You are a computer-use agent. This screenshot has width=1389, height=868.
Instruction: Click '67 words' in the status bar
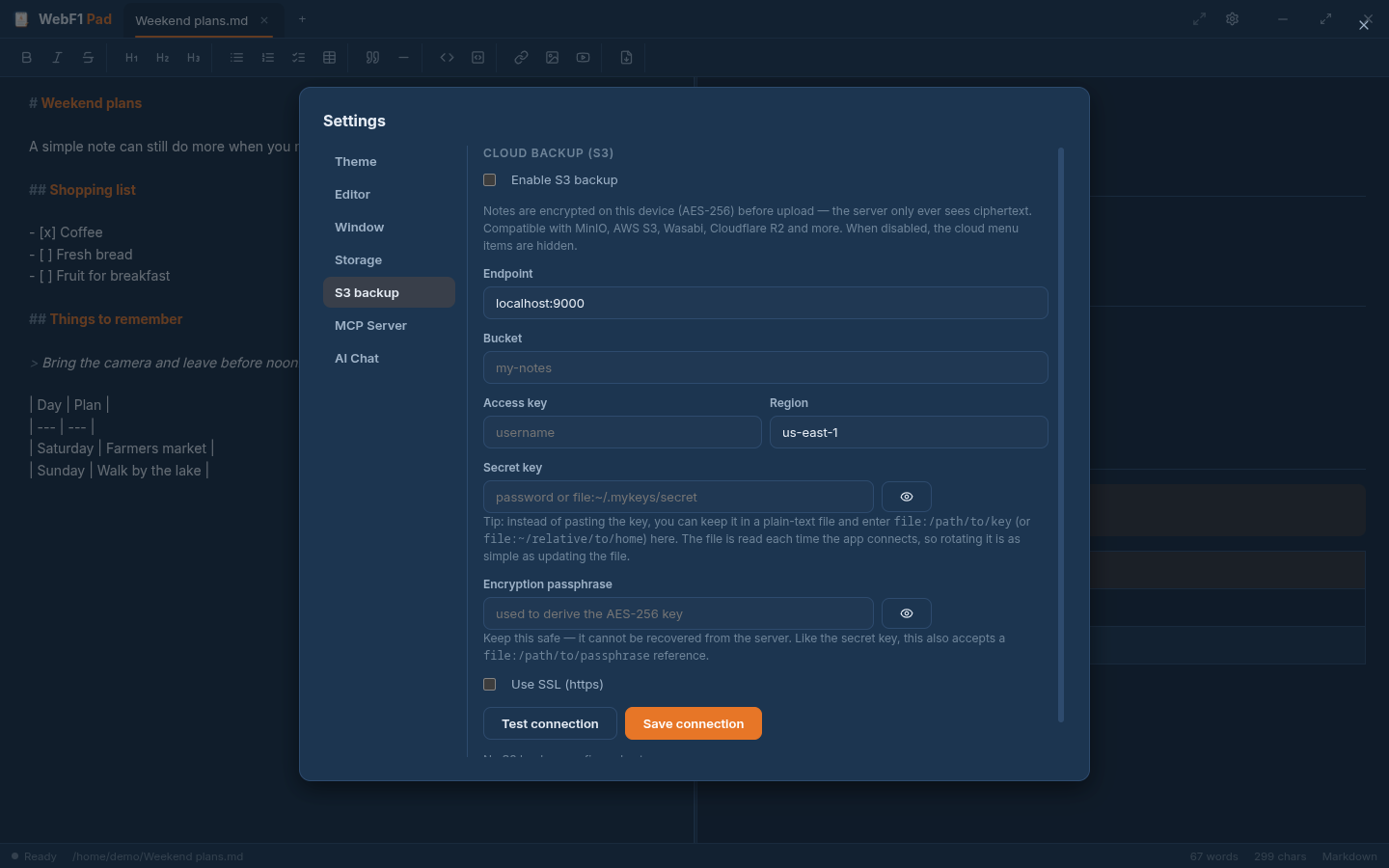pos(1213,856)
